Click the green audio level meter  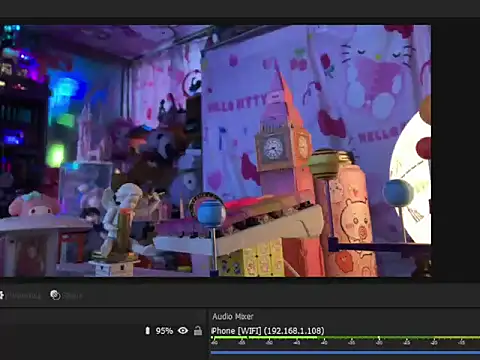pyautogui.click(x=345, y=338)
